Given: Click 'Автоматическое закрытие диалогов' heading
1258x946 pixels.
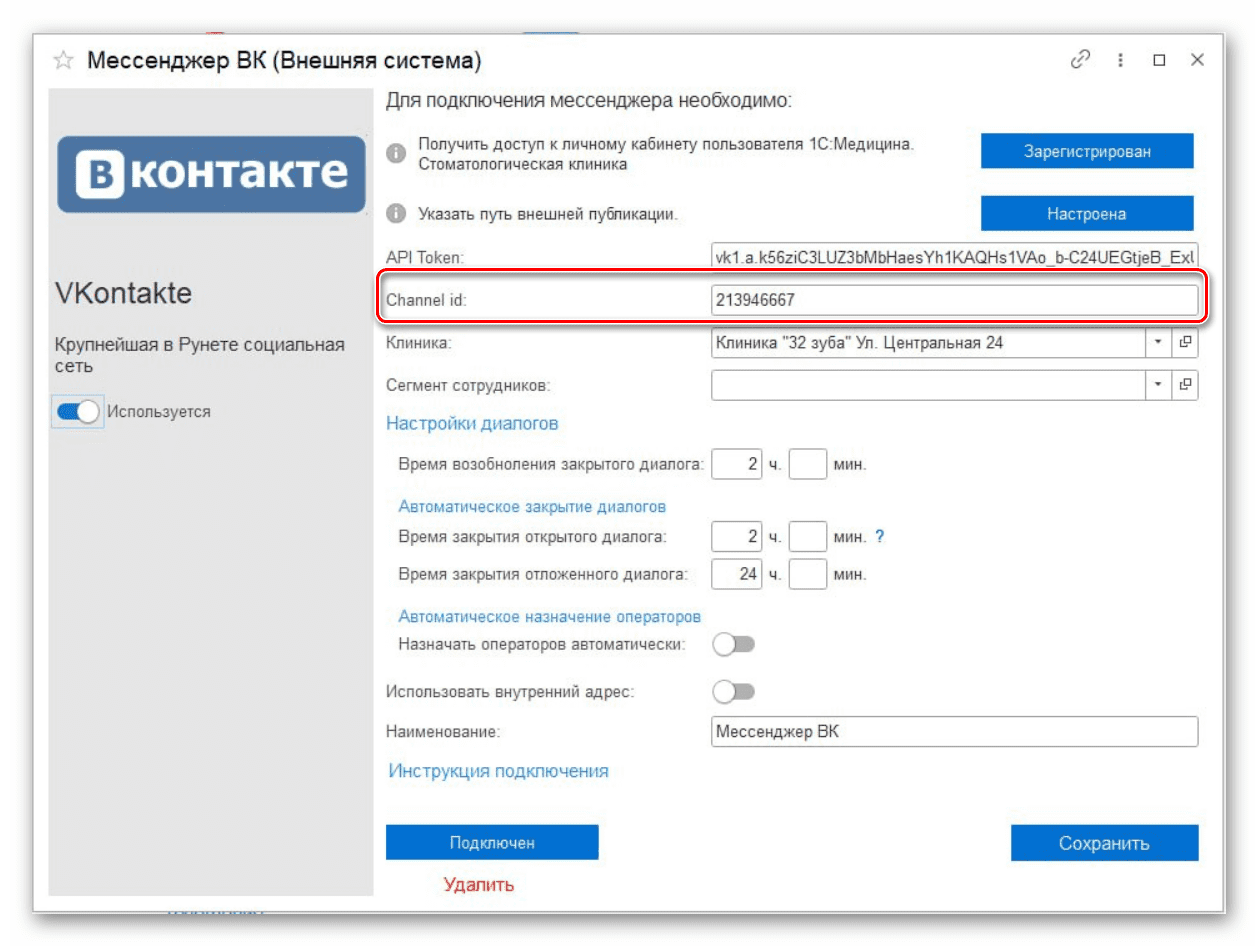Looking at the screenshot, I should coord(532,507).
